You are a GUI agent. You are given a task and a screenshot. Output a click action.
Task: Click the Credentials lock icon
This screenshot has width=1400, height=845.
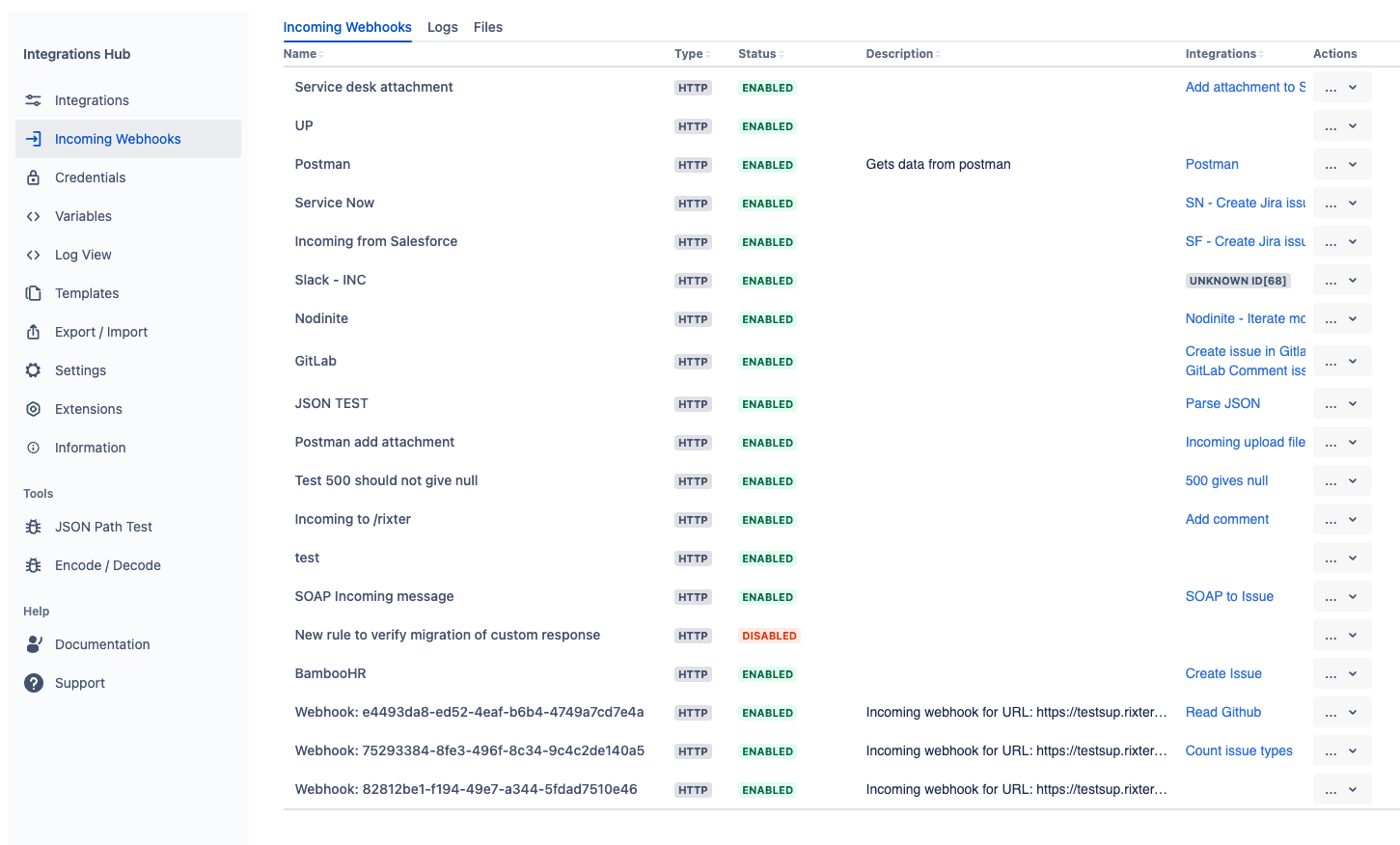34,177
